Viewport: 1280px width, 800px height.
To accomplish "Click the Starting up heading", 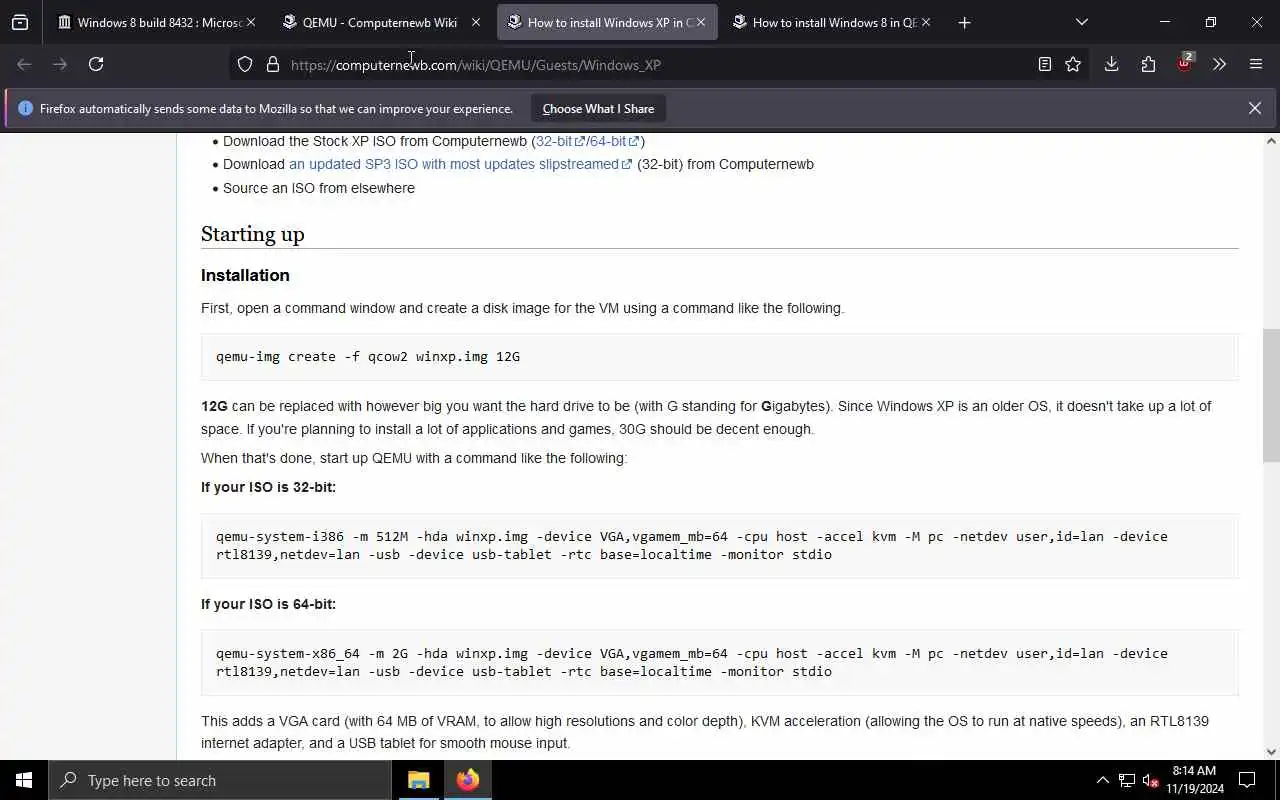I will click(x=252, y=234).
